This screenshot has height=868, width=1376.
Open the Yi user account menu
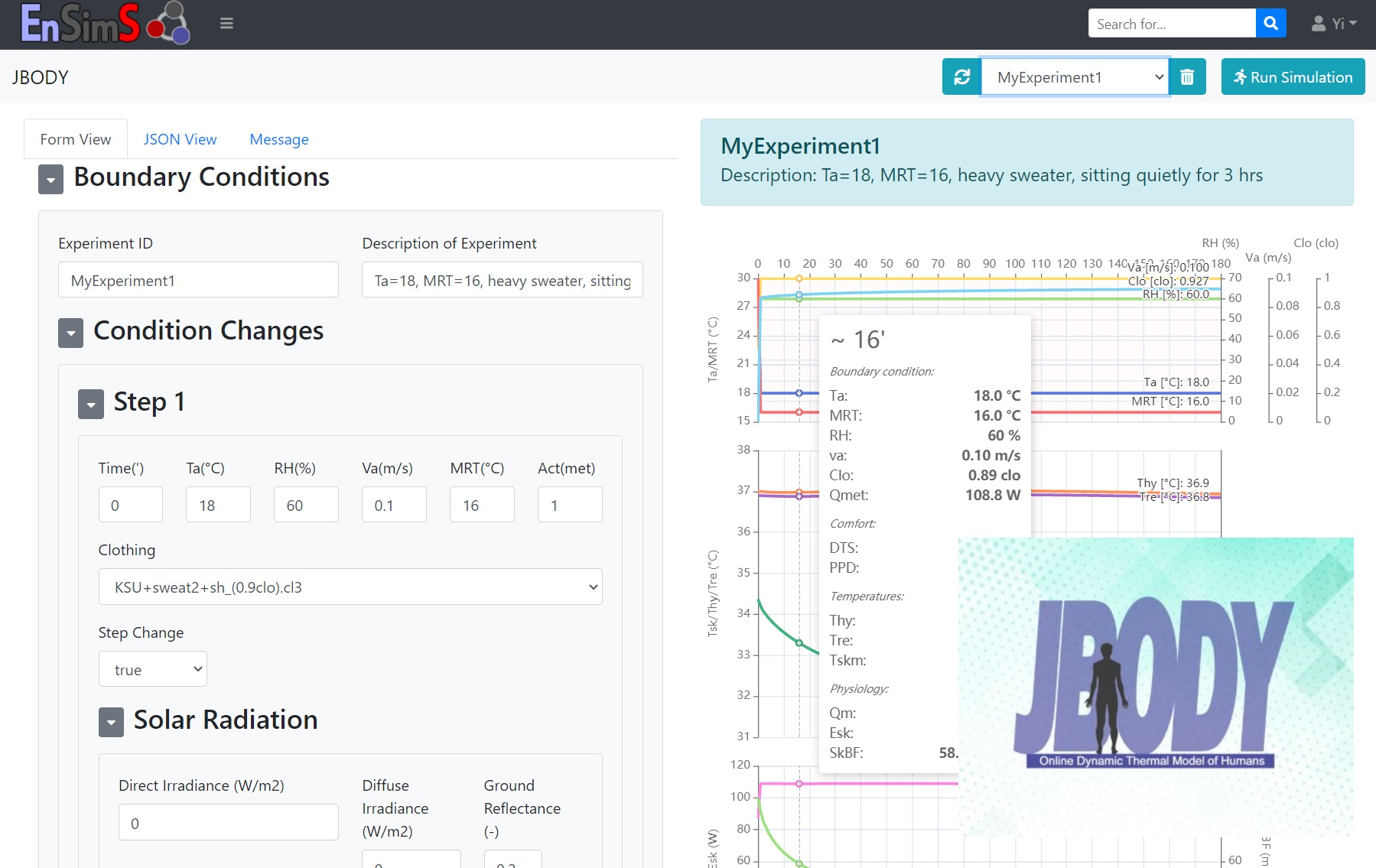tap(1334, 24)
